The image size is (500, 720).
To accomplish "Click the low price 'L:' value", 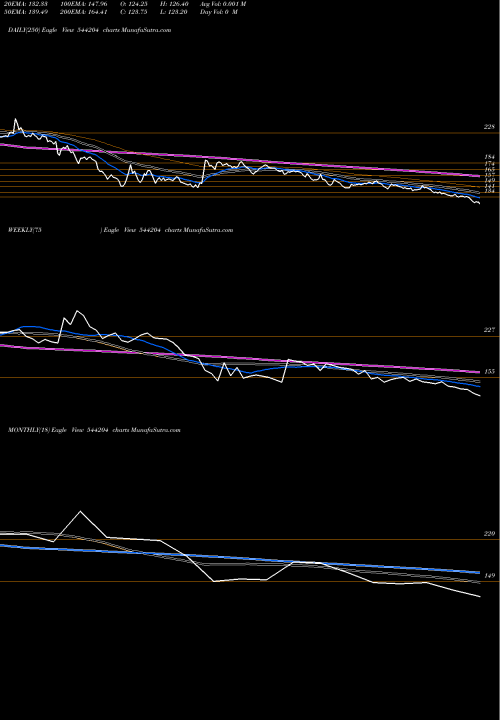I will click(176, 12).
